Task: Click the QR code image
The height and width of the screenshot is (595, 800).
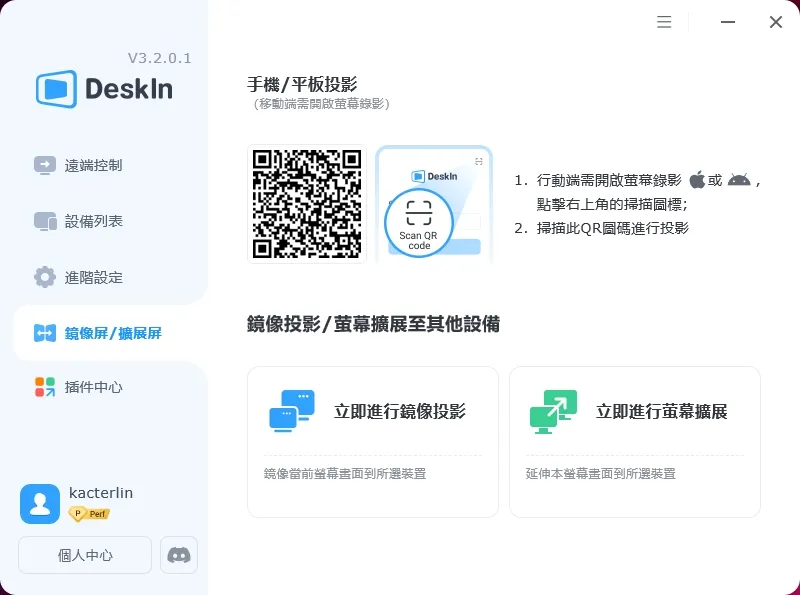Action: pyautogui.click(x=307, y=204)
